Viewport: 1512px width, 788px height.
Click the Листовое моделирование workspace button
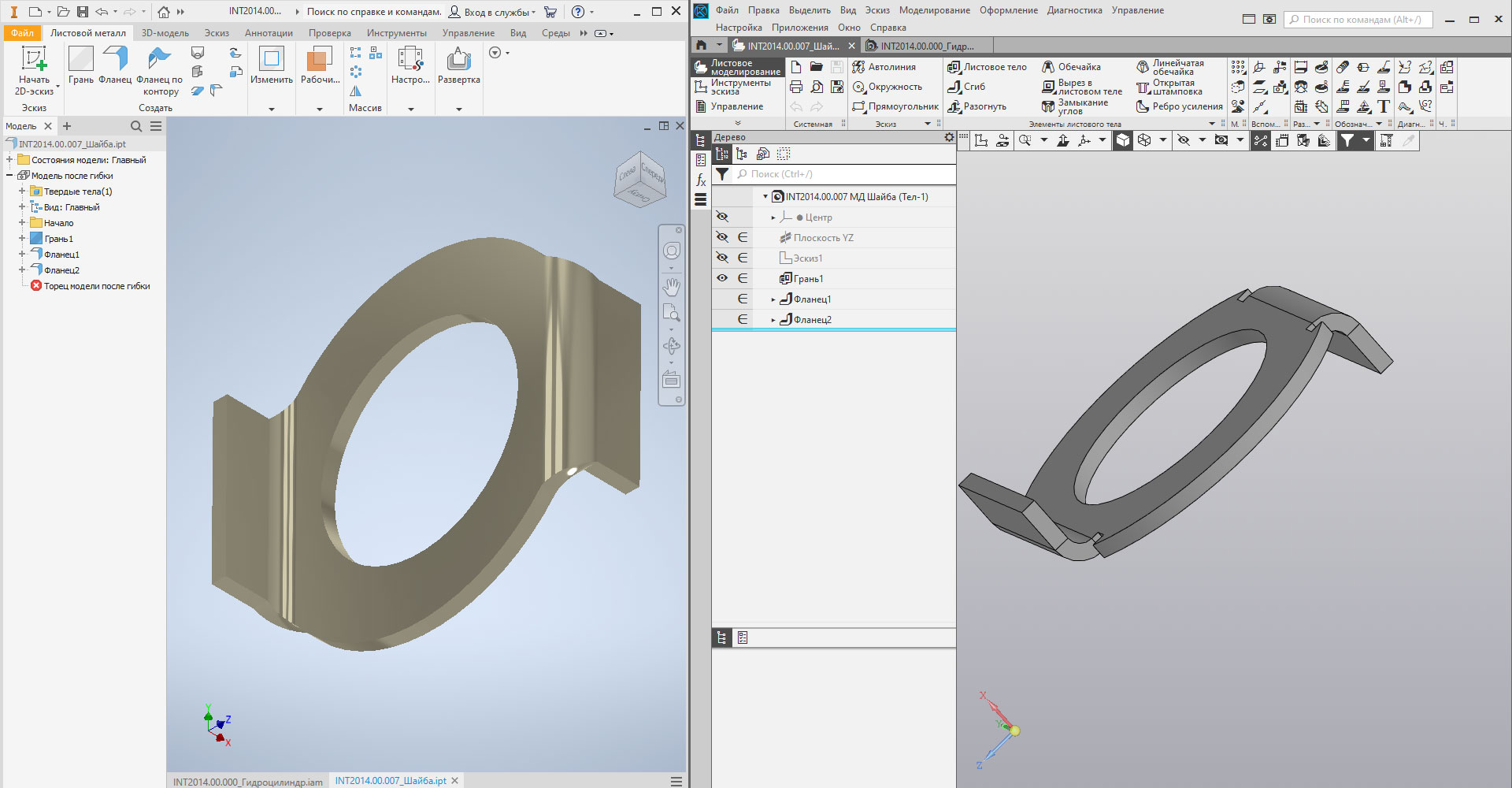coord(738,67)
